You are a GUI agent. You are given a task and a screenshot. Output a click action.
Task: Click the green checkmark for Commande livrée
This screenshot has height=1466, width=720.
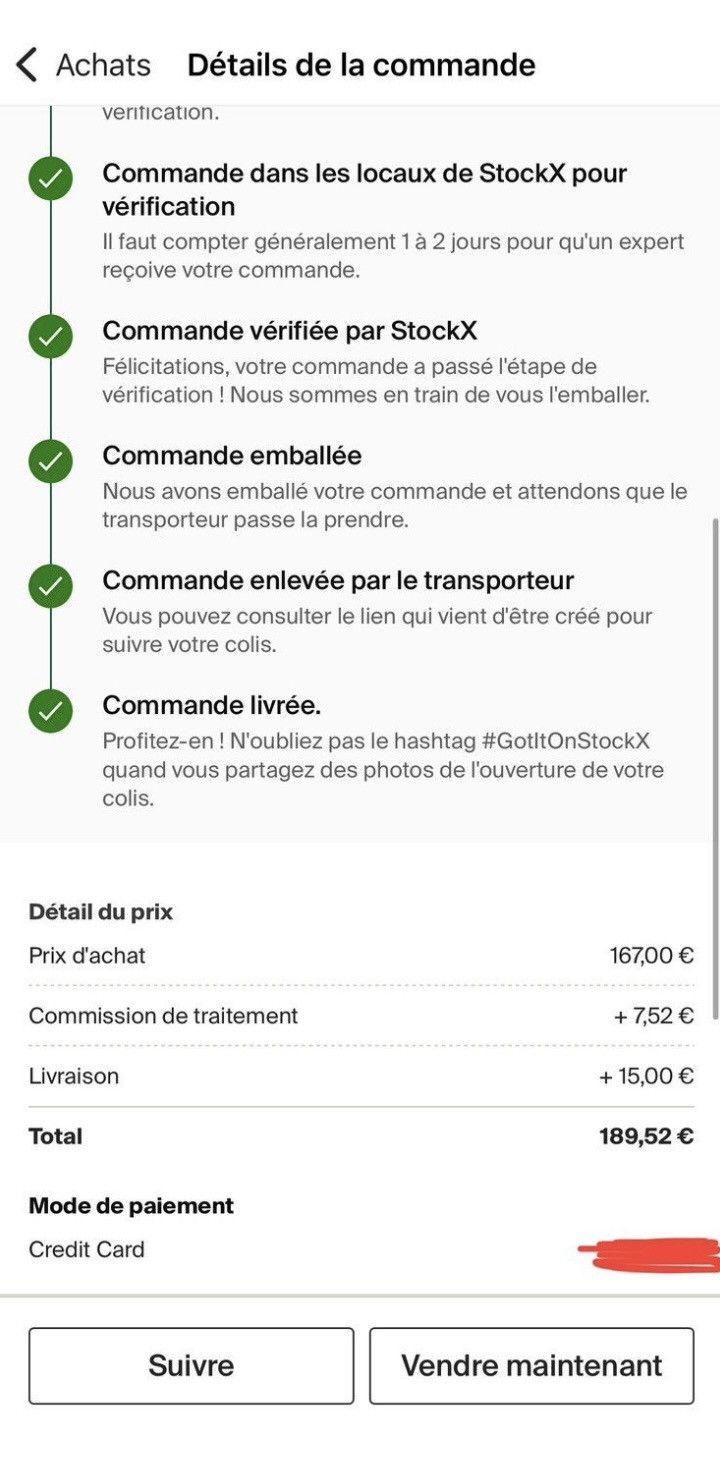click(50, 712)
